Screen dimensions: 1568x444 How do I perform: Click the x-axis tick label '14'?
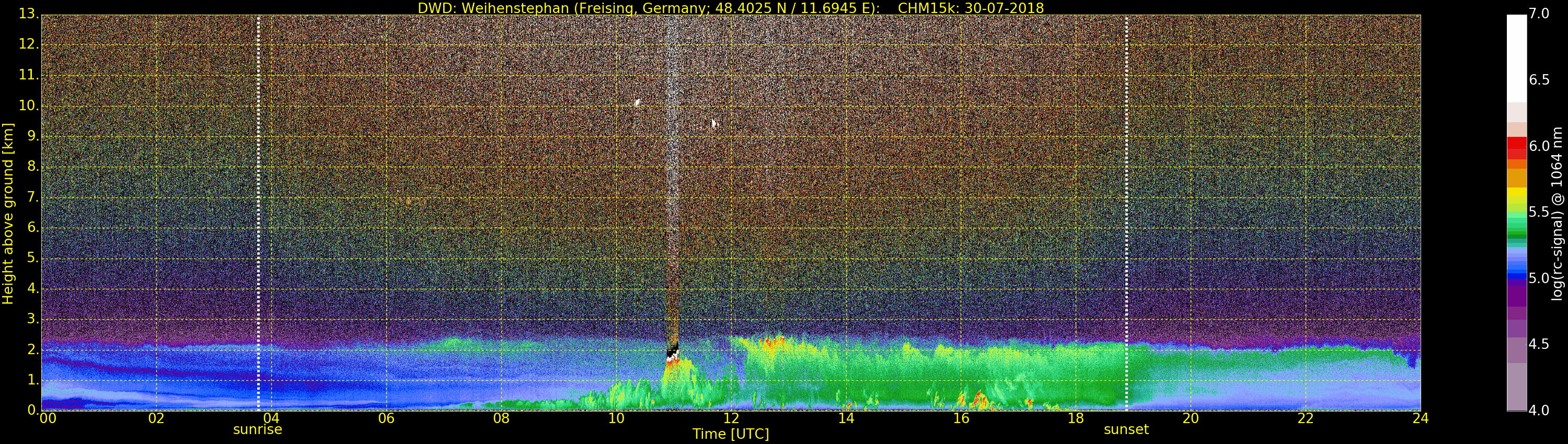(846, 418)
